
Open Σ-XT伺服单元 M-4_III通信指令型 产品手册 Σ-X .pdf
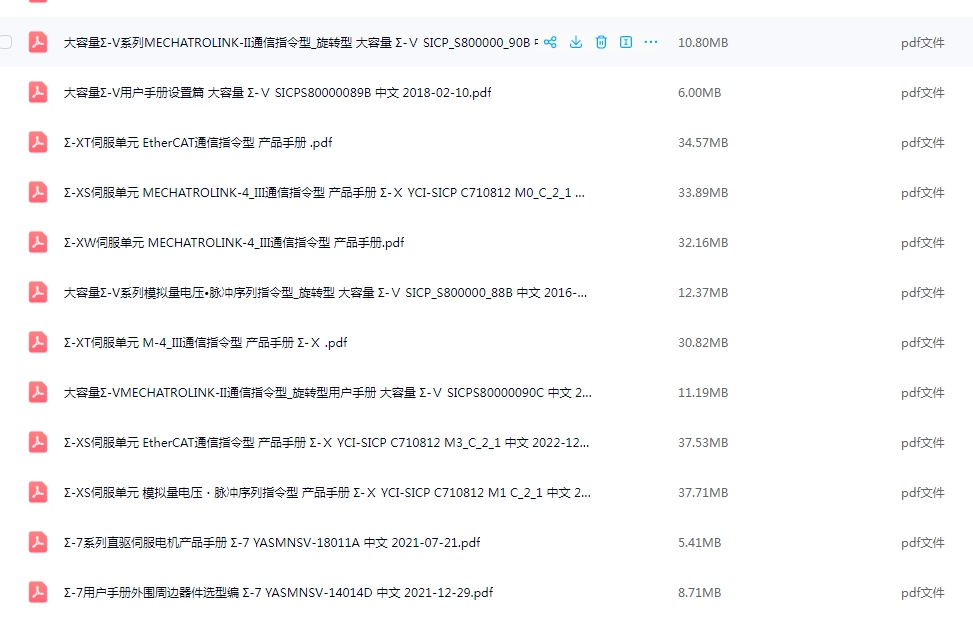205,343
